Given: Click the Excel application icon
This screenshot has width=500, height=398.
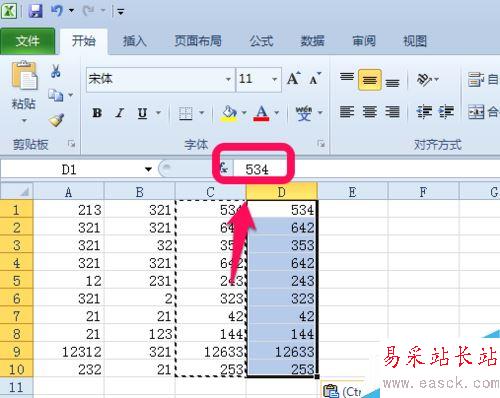Looking at the screenshot, I should (9, 11).
